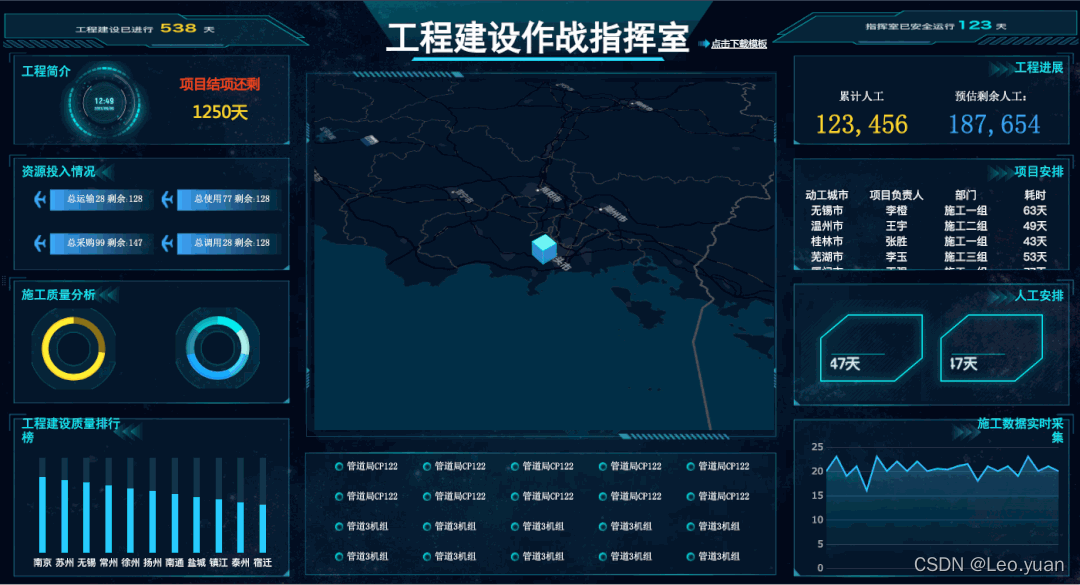1080x585 pixels.
Task: Select the 63天 duration cell
Action: (1035, 210)
